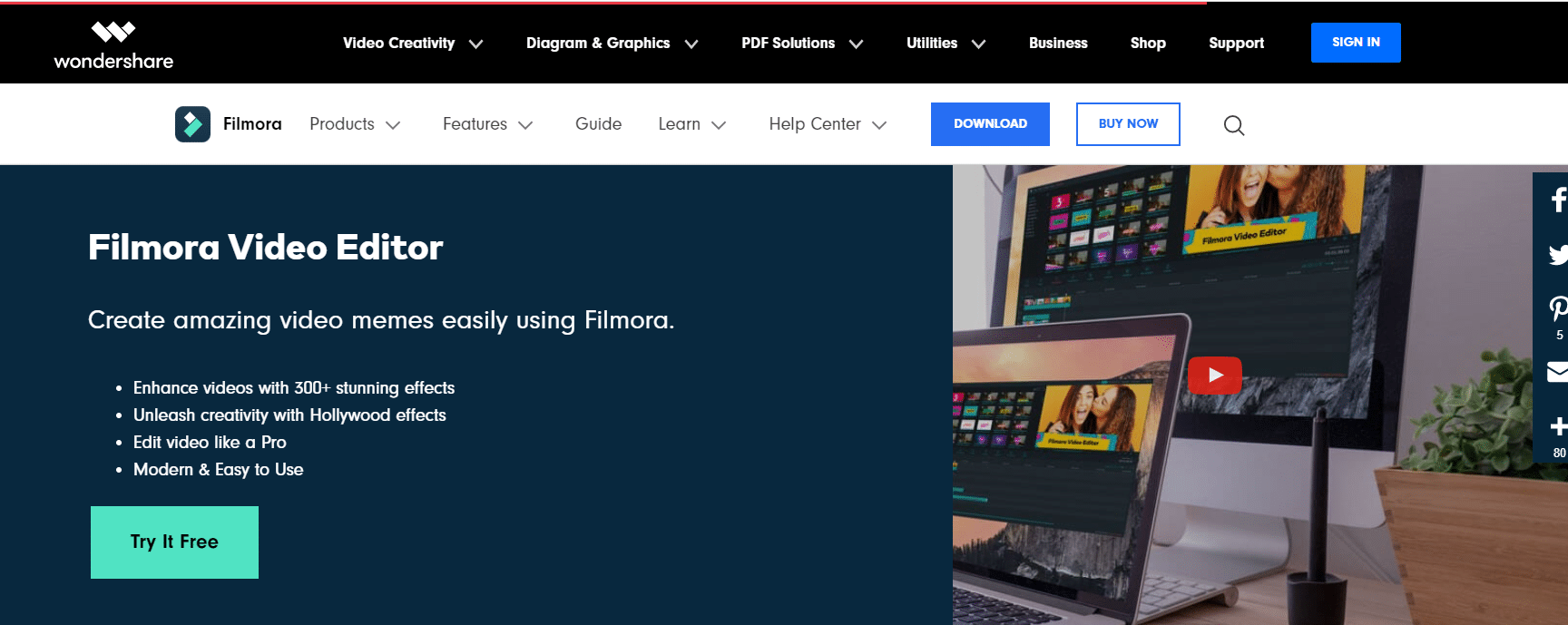The height and width of the screenshot is (625, 1568).
Task: Click the Try It Free button
Action: click(174, 542)
